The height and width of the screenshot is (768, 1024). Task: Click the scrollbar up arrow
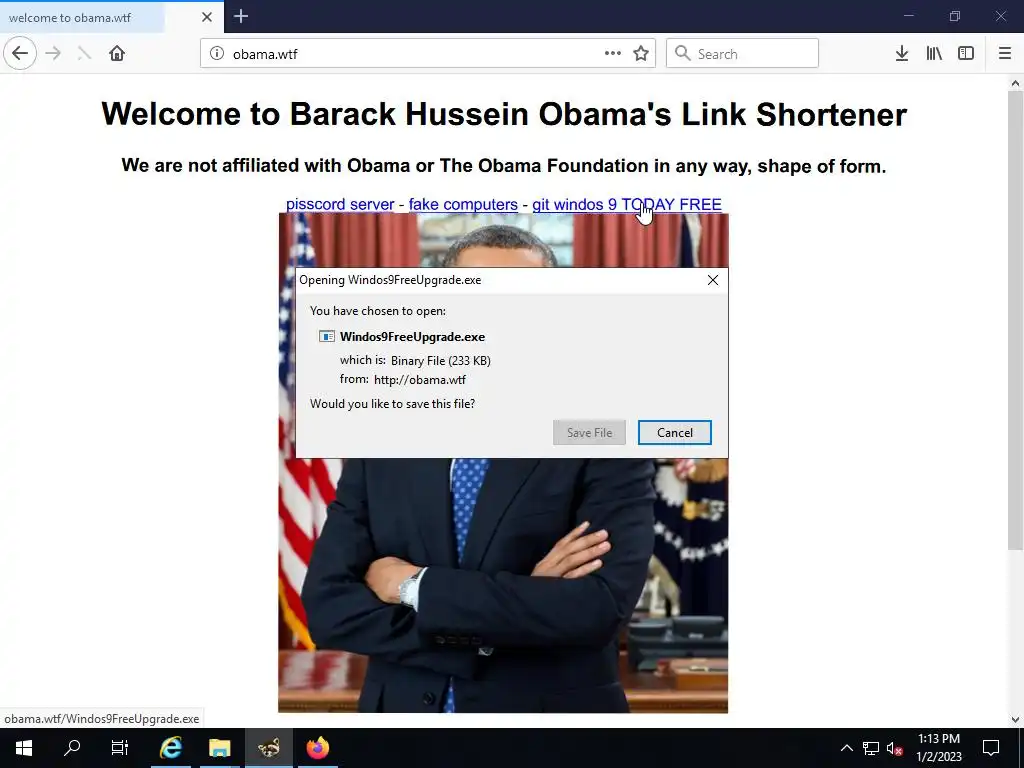point(1015,83)
